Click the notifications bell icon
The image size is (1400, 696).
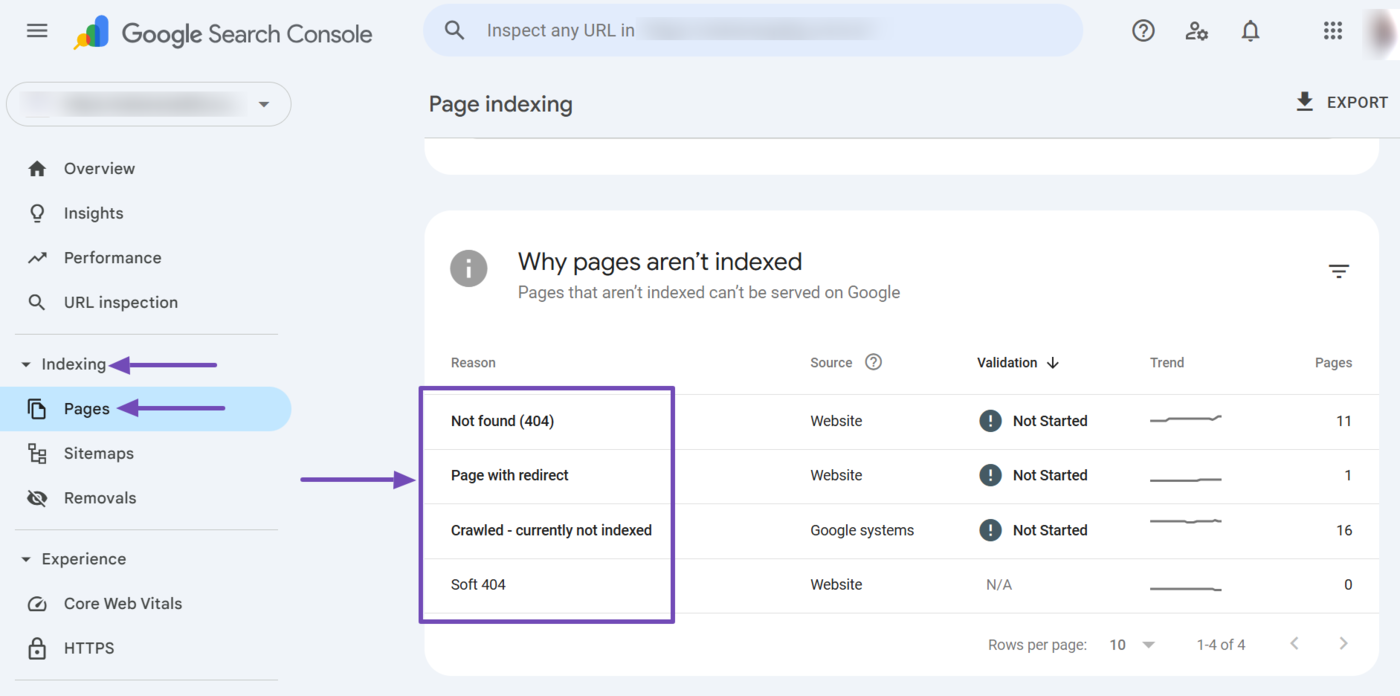[x=1250, y=30]
